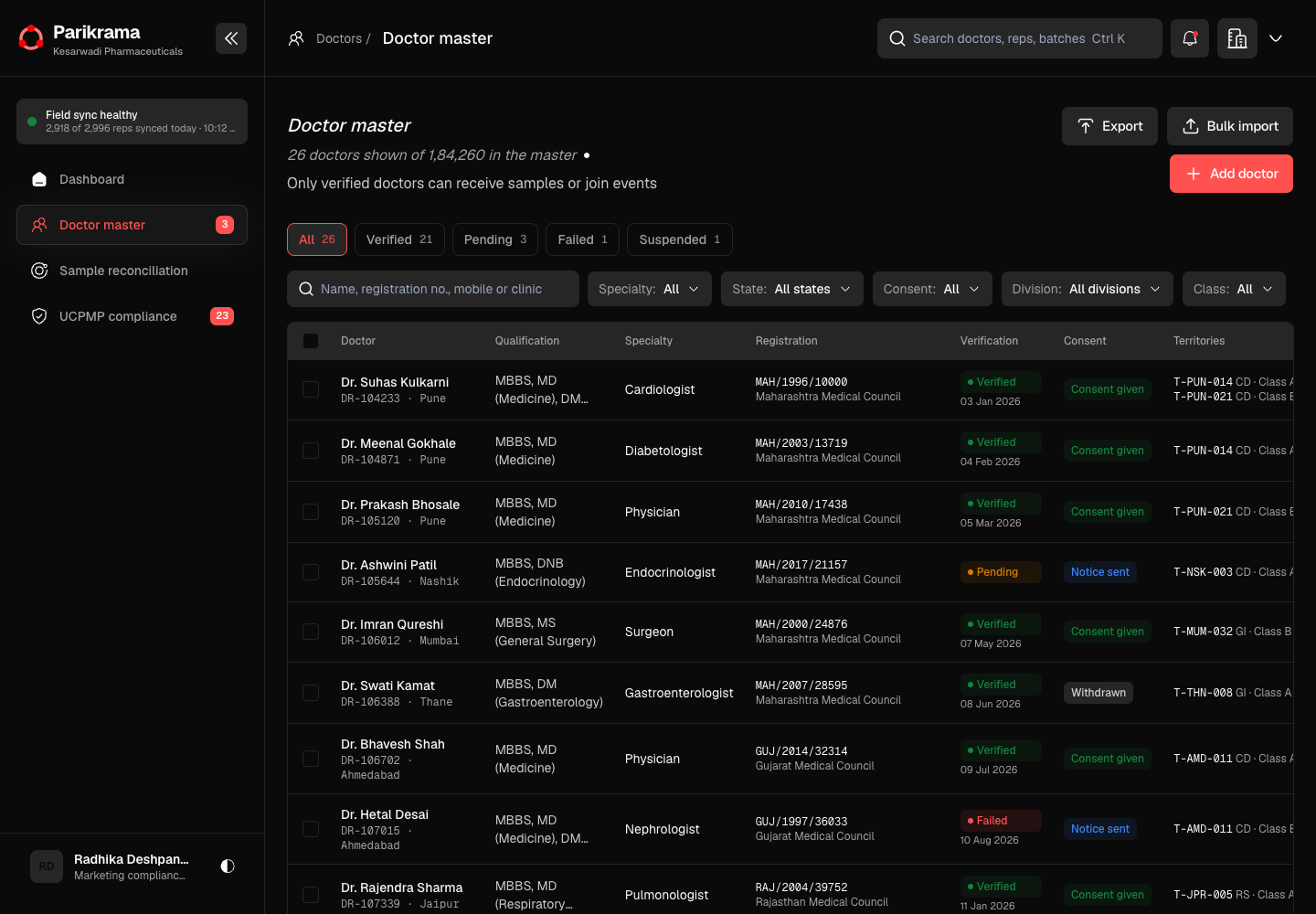
Task: Switch to the Verified tab
Action: pos(399,239)
